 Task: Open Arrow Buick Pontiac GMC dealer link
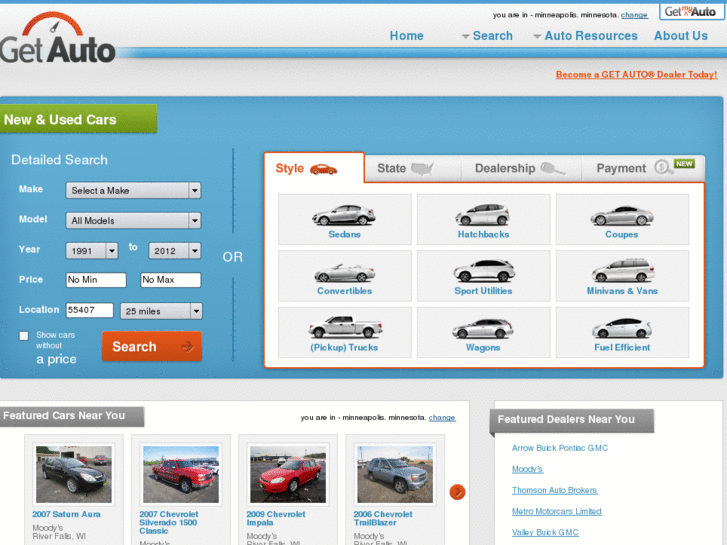[560, 448]
